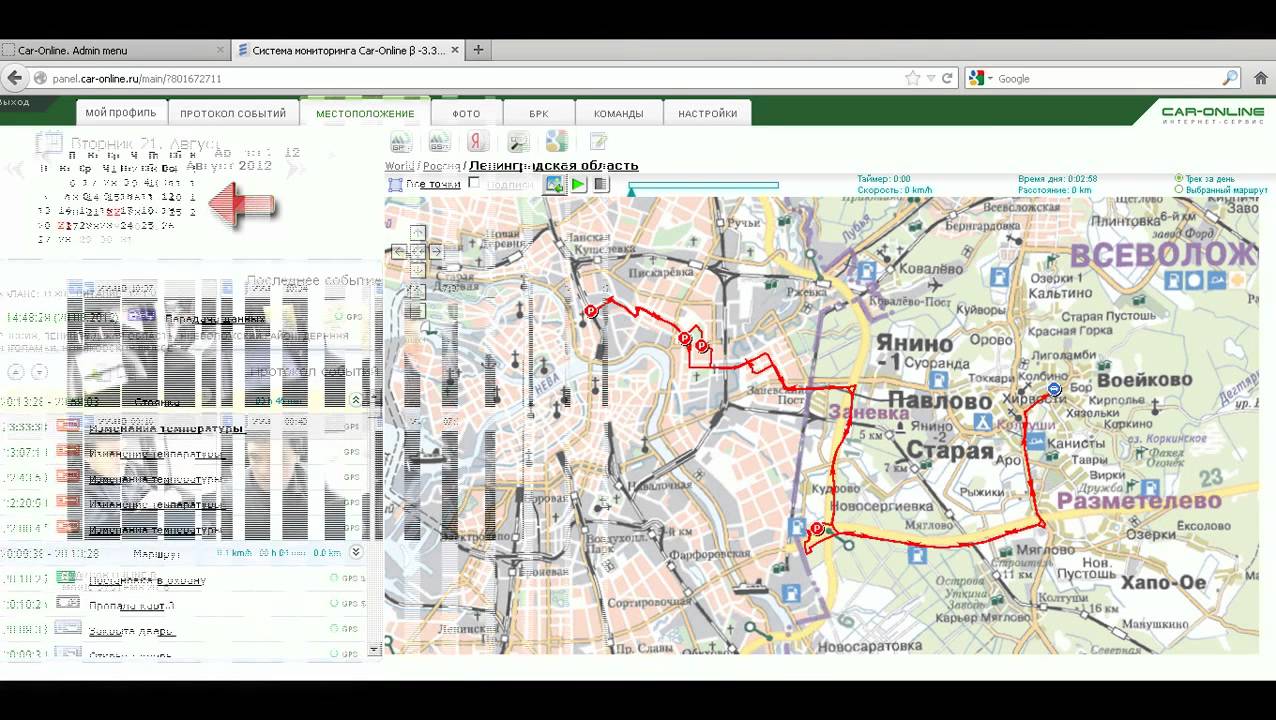Go to the next month in the calendar

[293, 170]
